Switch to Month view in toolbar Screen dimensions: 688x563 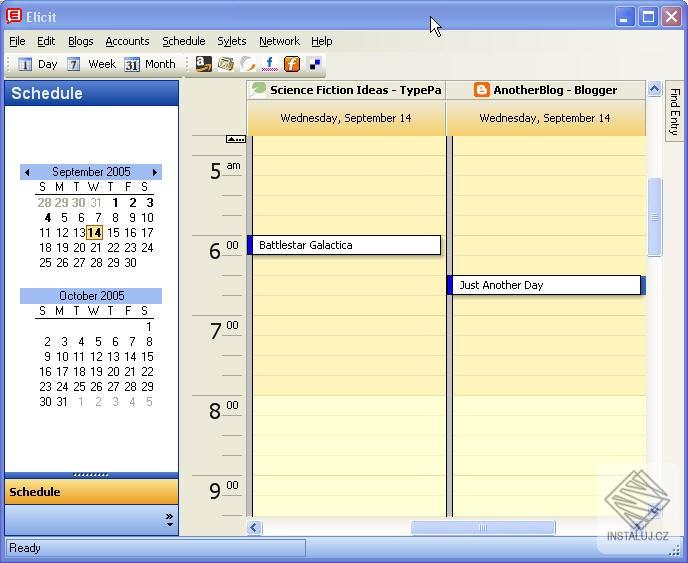click(x=150, y=65)
